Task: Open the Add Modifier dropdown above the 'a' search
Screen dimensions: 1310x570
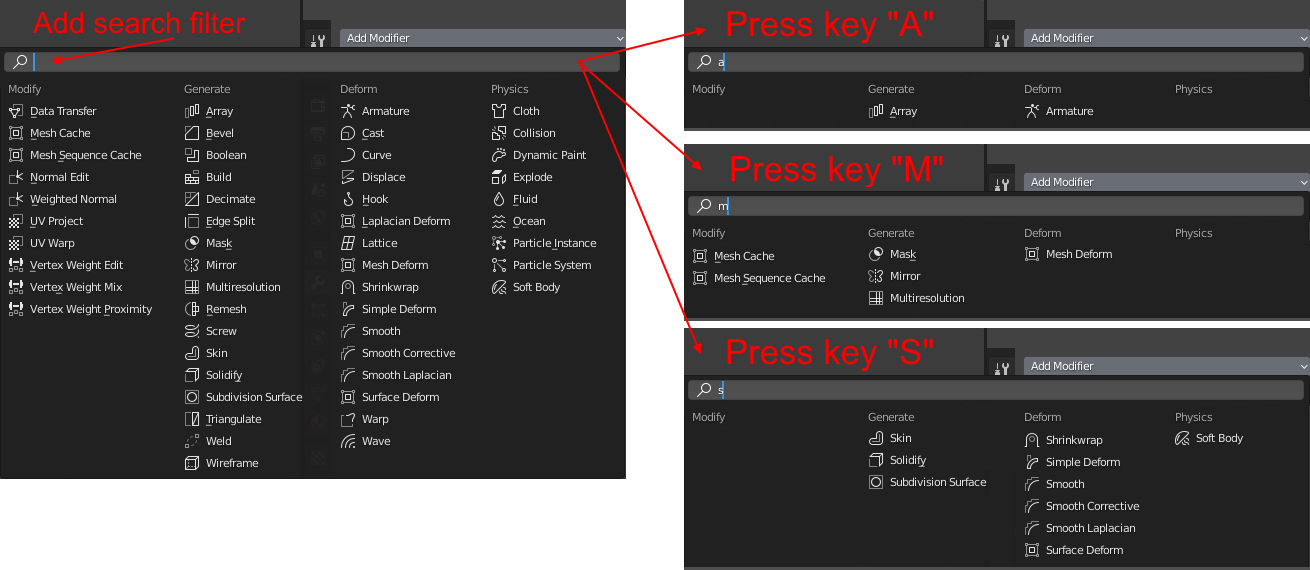Action: (x=1166, y=38)
